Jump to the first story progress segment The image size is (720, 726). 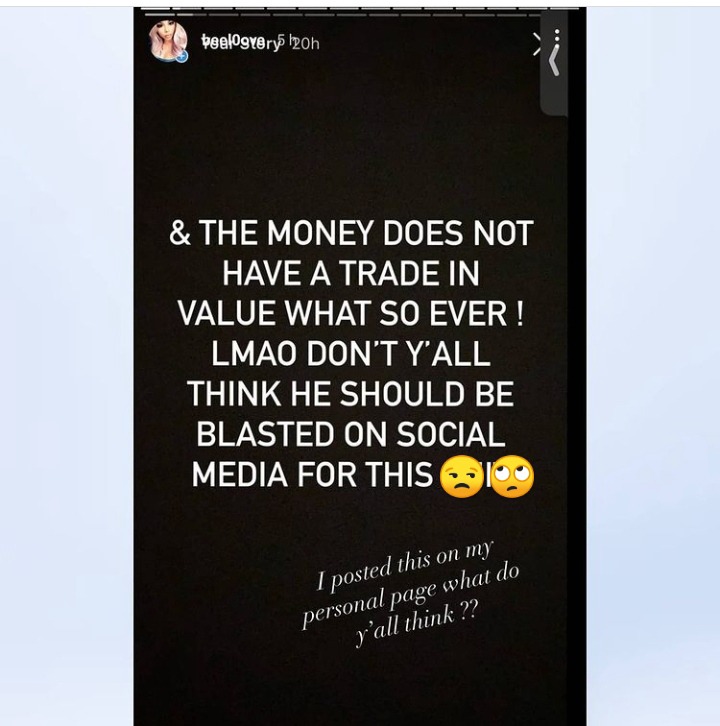[x=155, y=8]
